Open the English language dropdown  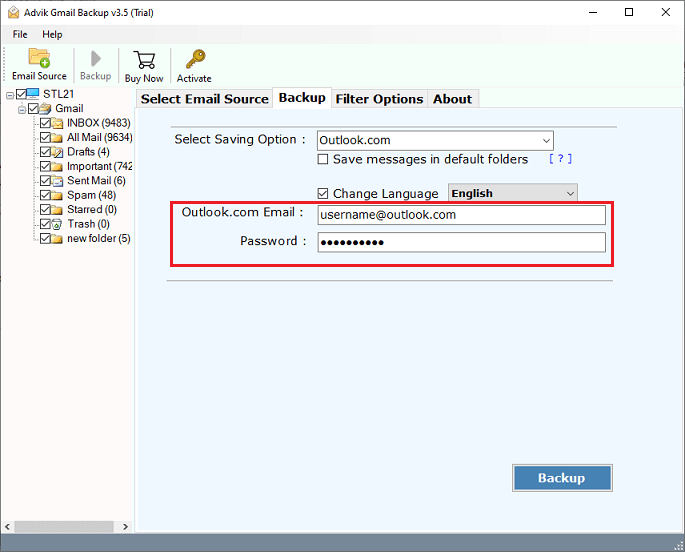tap(512, 193)
